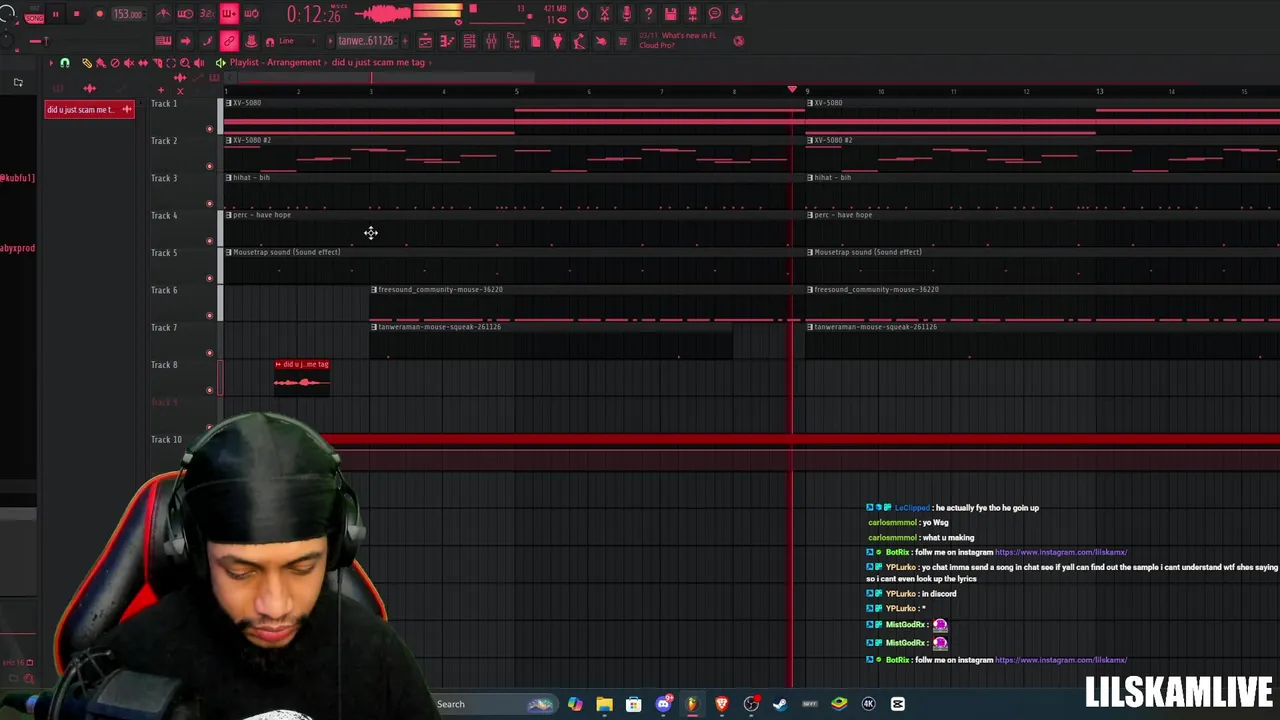Screen dimensions: 1280x720
Task: Toggle the link/multilink controllers icon
Action: (229, 41)
